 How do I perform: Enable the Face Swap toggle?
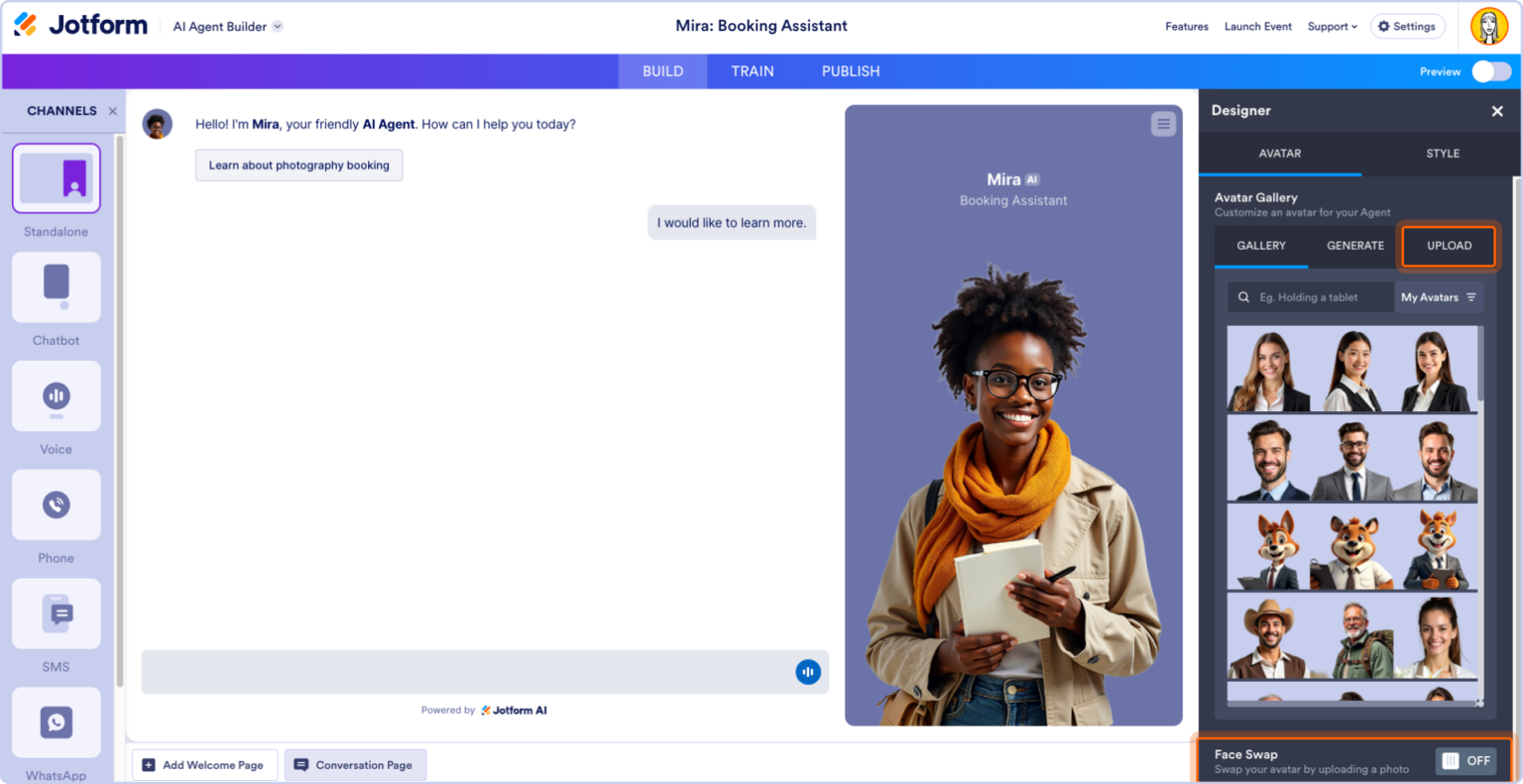(x=1466, y=760)
